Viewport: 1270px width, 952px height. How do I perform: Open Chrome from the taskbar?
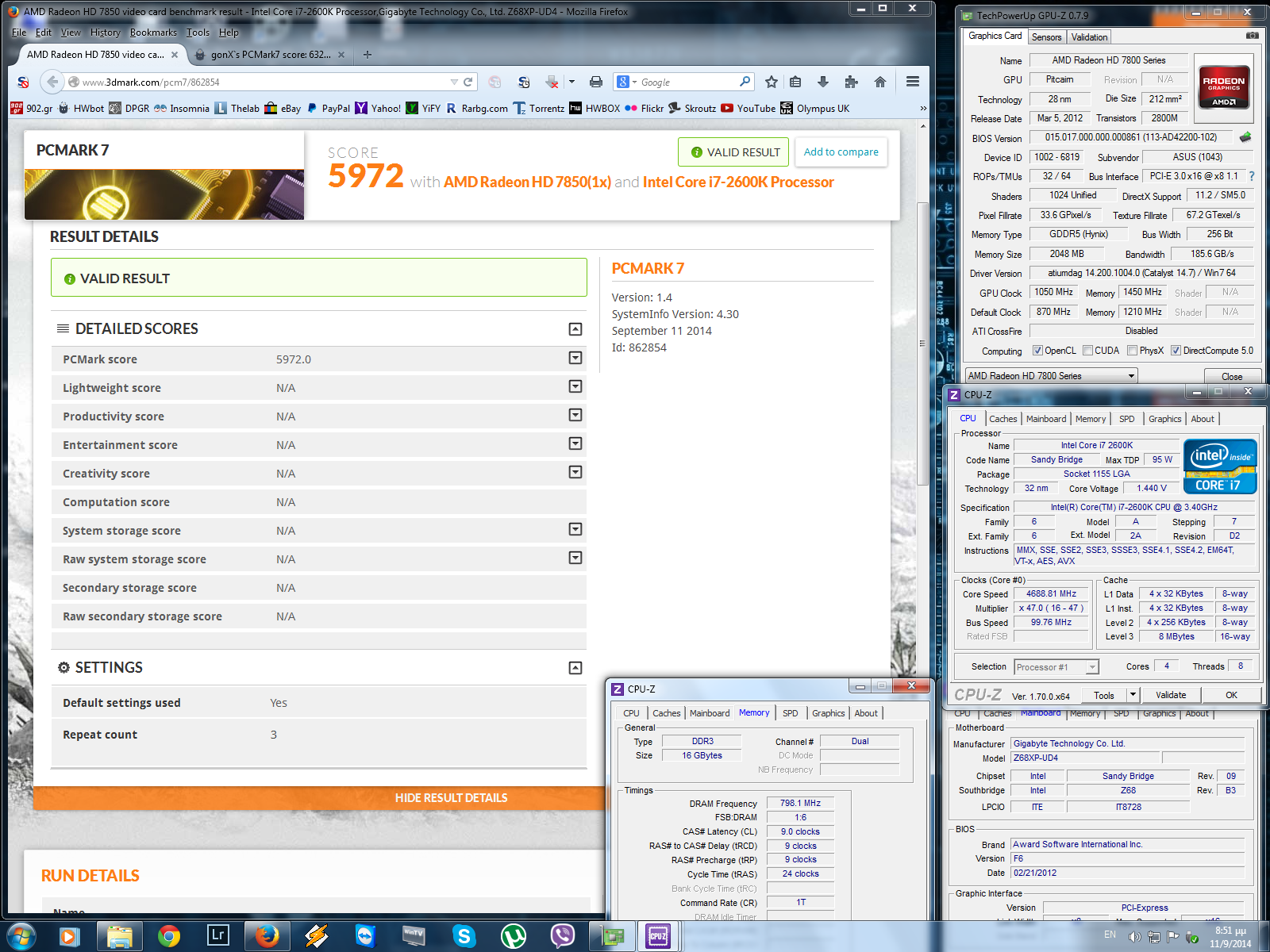(168, 936)
